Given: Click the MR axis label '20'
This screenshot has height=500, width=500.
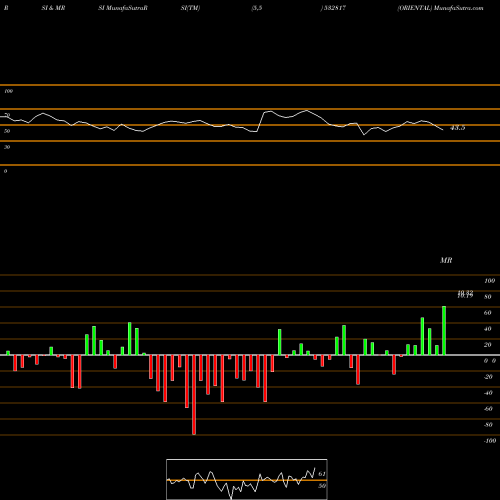Looking at the screenshot, I should (487, 345).
